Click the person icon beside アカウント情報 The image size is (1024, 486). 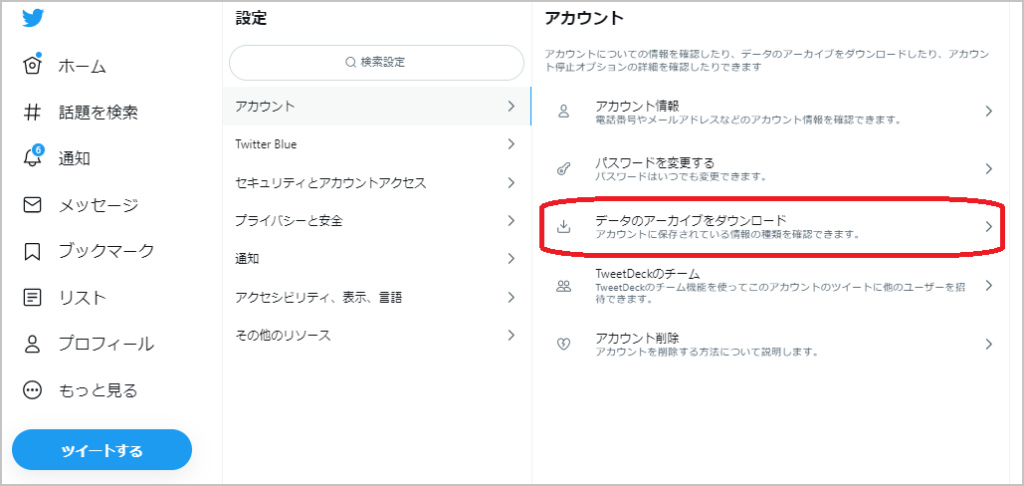click(x=564, y=111)
